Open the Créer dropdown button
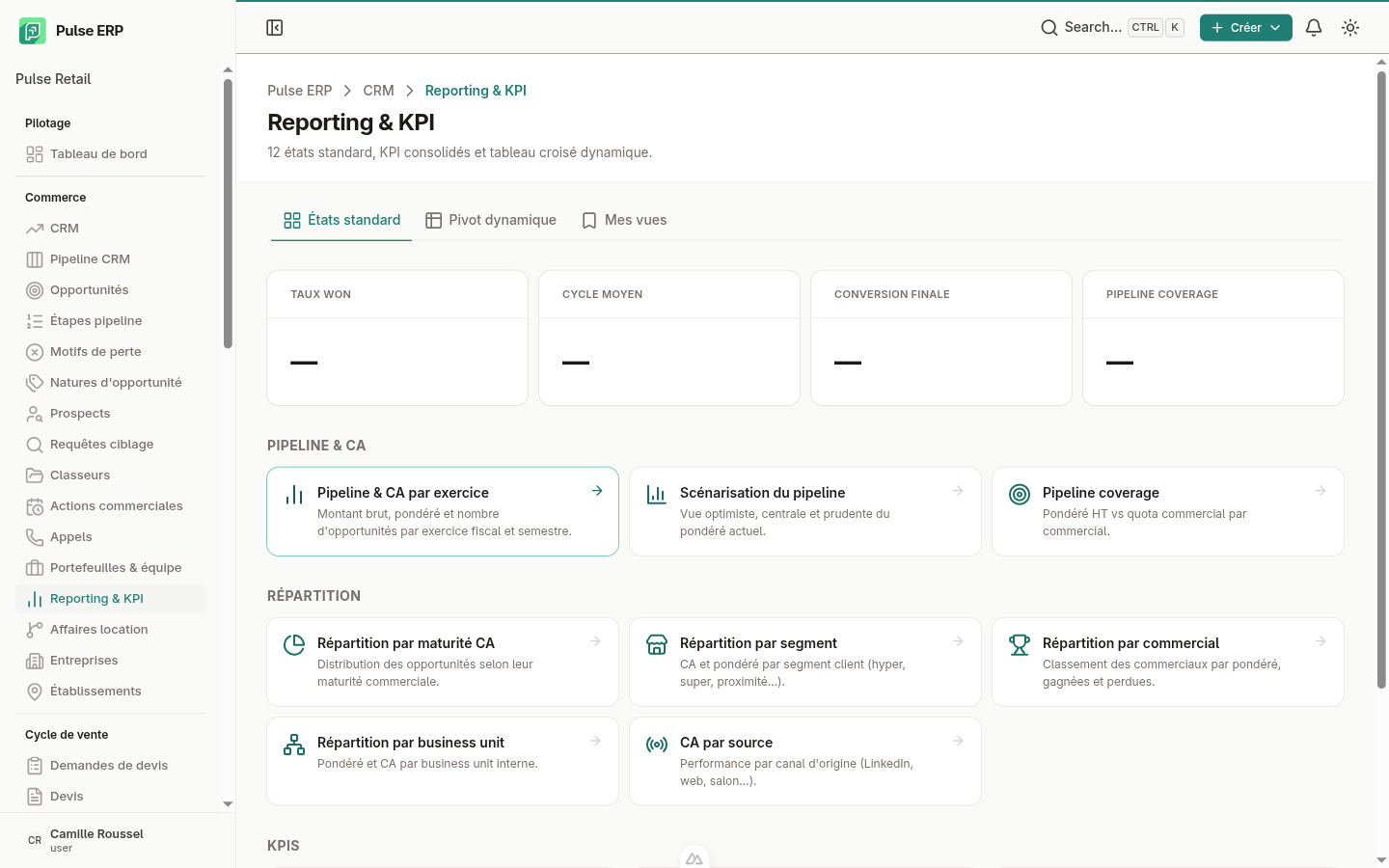 pos(1246,28)
